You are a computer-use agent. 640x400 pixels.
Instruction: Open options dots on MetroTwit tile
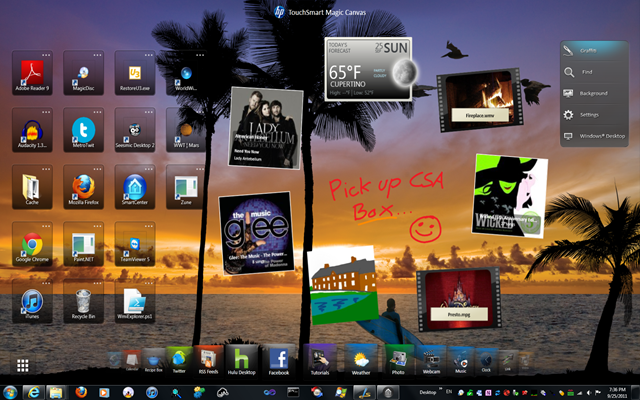(x=98, y=112)
